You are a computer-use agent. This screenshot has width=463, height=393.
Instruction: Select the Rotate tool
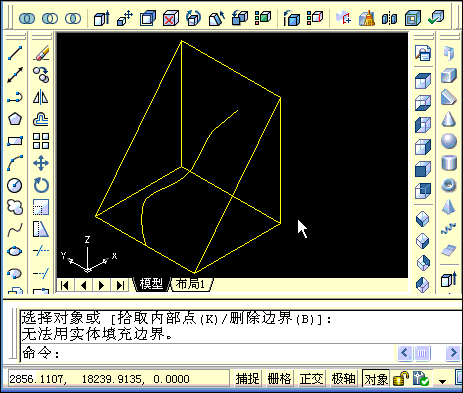click(41, 185)
